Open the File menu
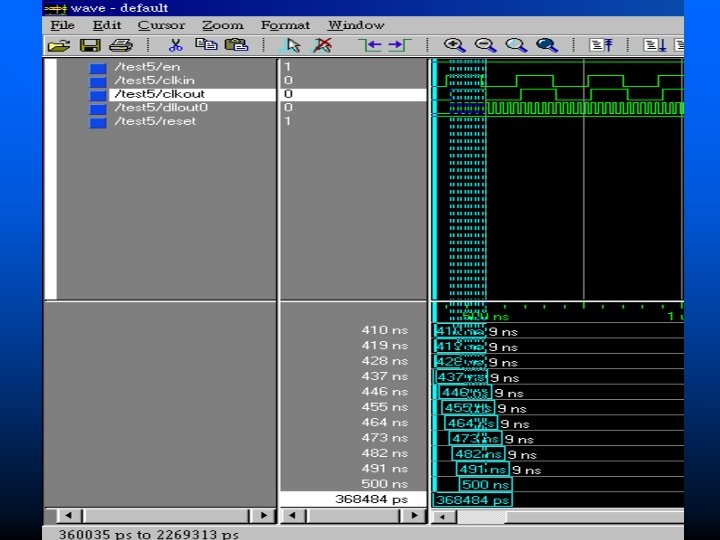This screenshot has width=720, height=540. point(62,25)
